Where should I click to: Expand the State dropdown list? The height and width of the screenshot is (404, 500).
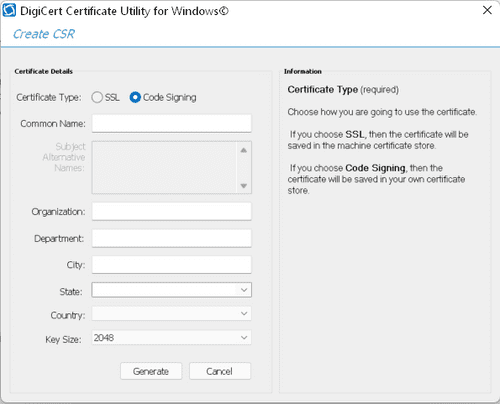click(244, 290)
